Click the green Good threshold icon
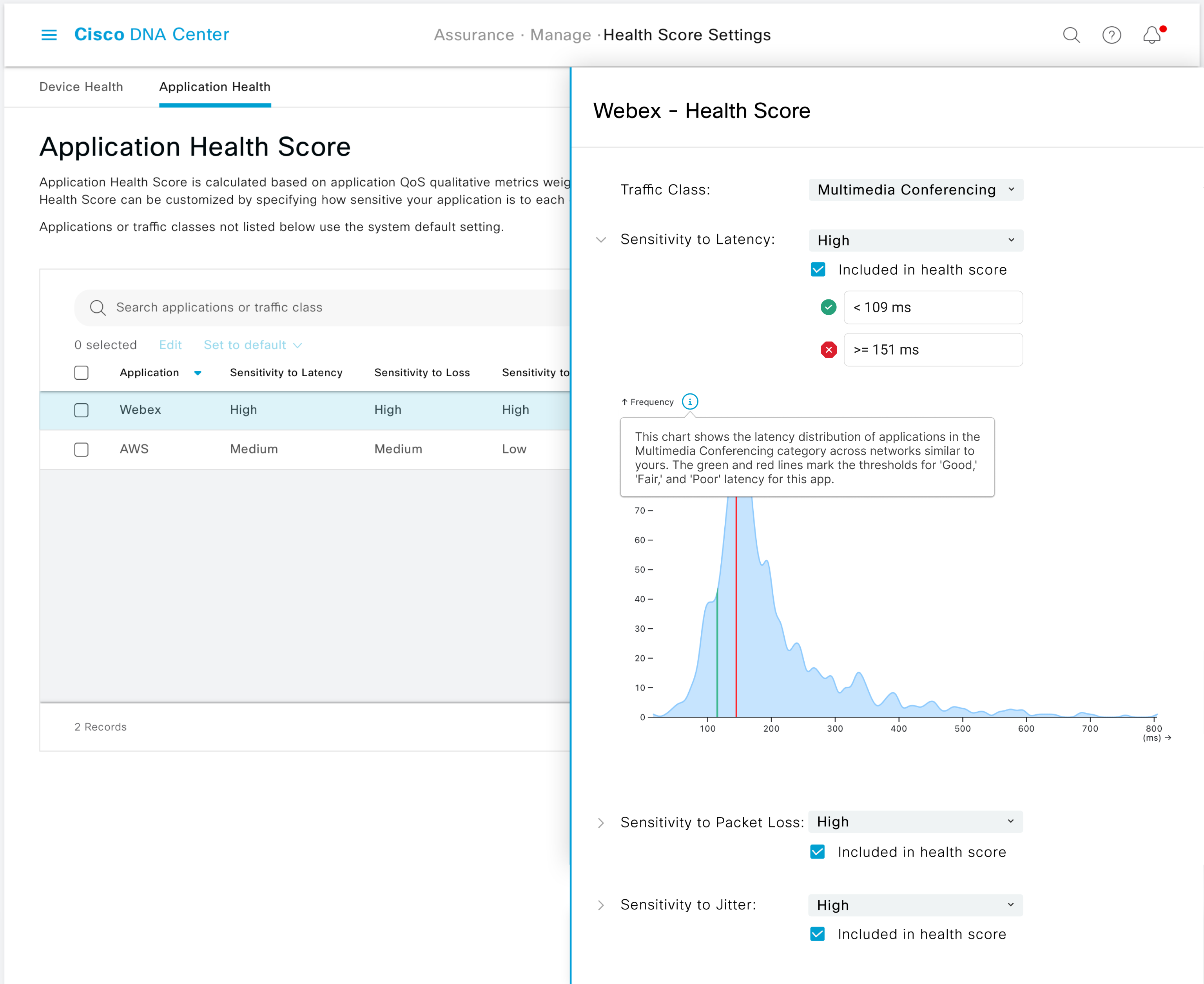This screenshot has width=1204, height=984. 828,307
